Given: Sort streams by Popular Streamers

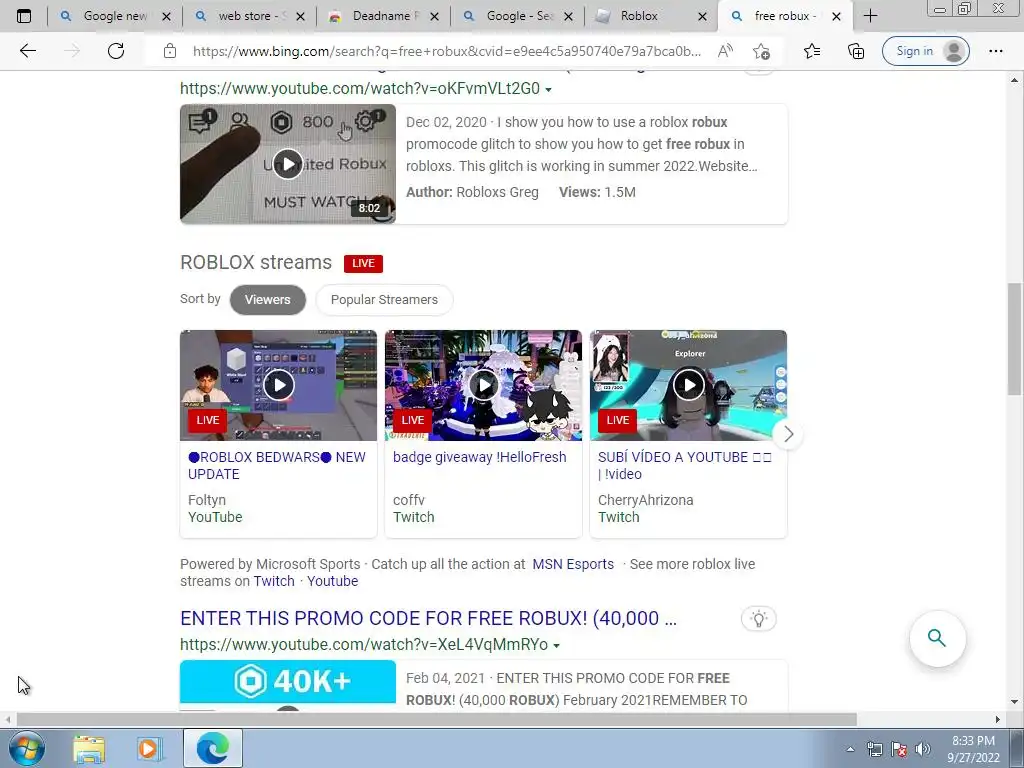Looking at the screenshot, I should [x=384, y=300].
